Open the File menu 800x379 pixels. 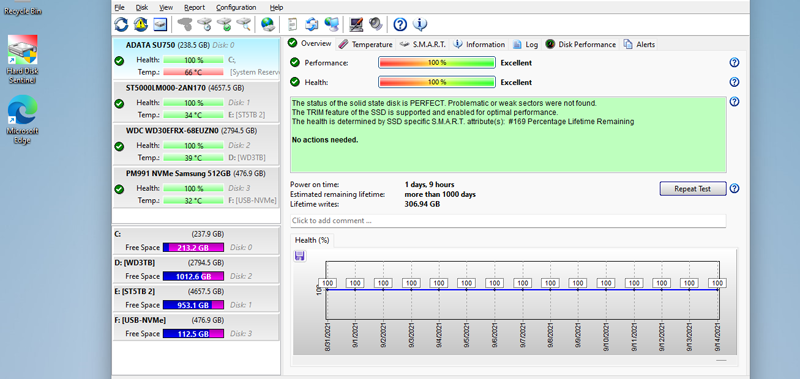pyautogui.click(x=119, y=8)
